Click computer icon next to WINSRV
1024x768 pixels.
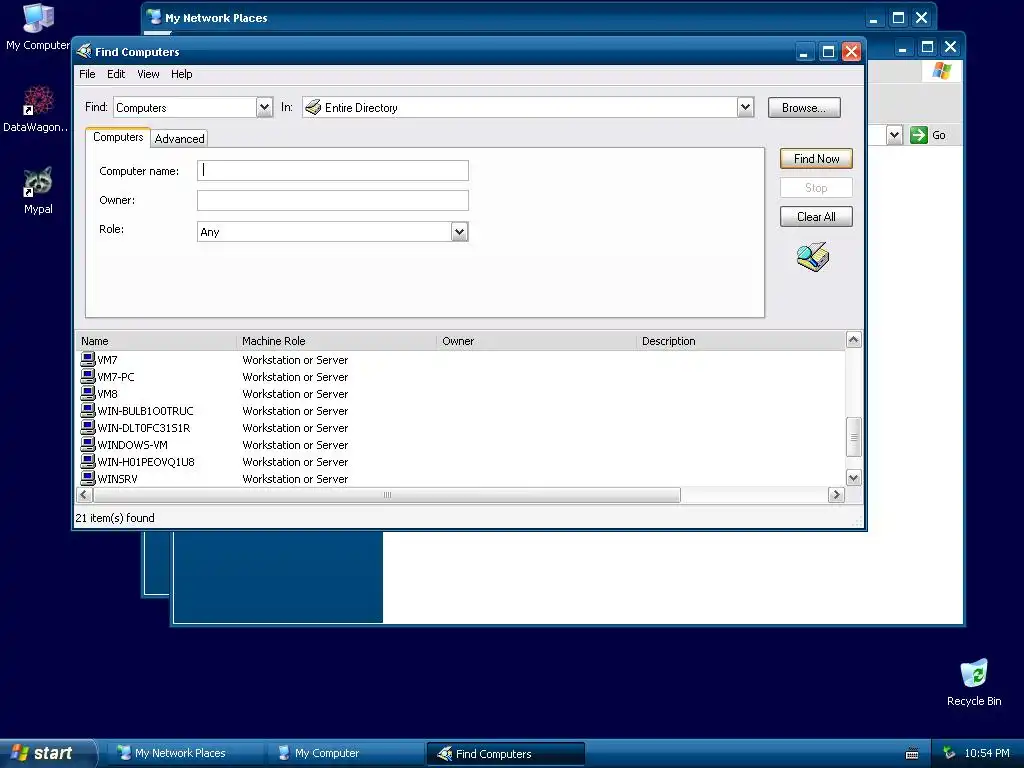88,478
